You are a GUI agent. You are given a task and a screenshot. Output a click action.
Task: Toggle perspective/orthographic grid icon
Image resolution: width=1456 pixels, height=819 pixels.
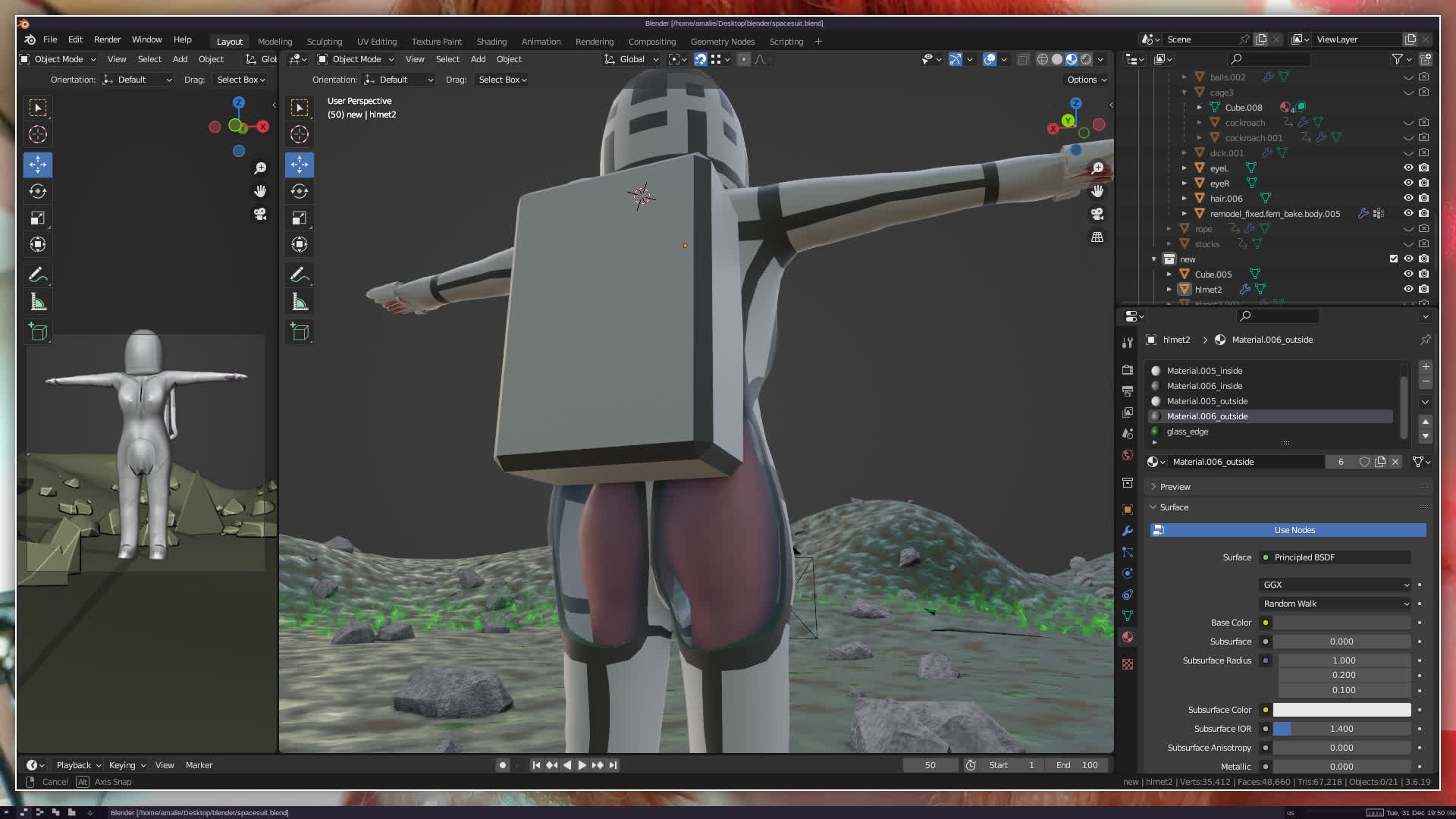pos(1097,237)
